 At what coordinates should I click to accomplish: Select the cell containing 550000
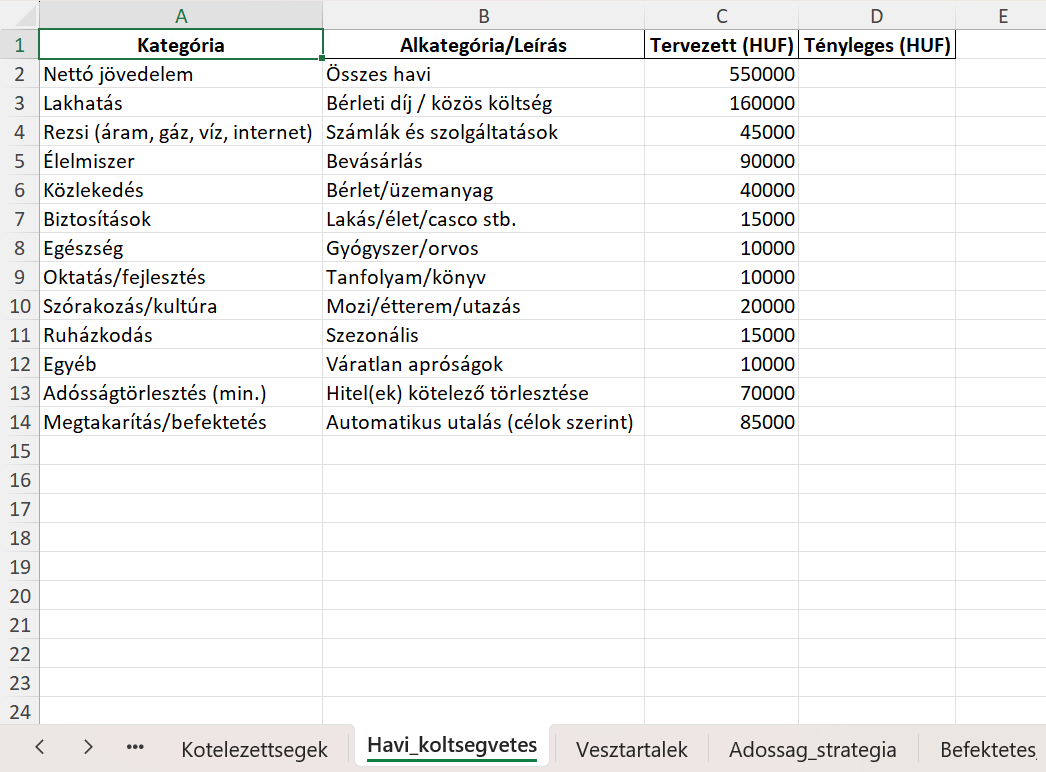tap(721, 74)
